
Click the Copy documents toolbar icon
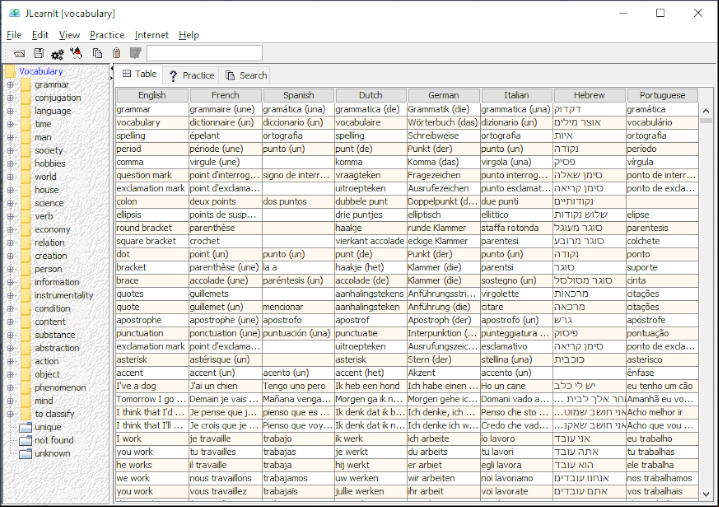click(97, 53)
